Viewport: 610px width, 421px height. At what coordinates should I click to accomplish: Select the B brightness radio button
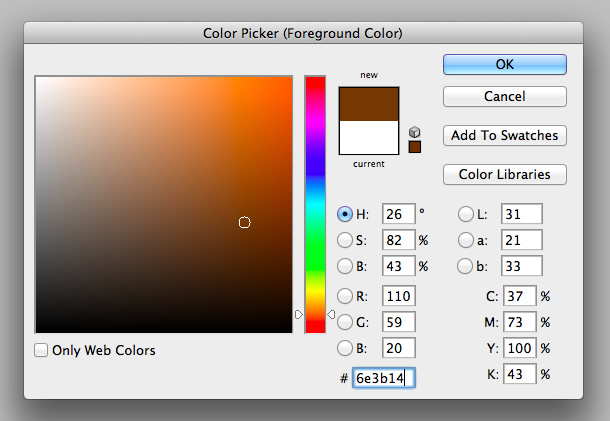coord(345,266)
